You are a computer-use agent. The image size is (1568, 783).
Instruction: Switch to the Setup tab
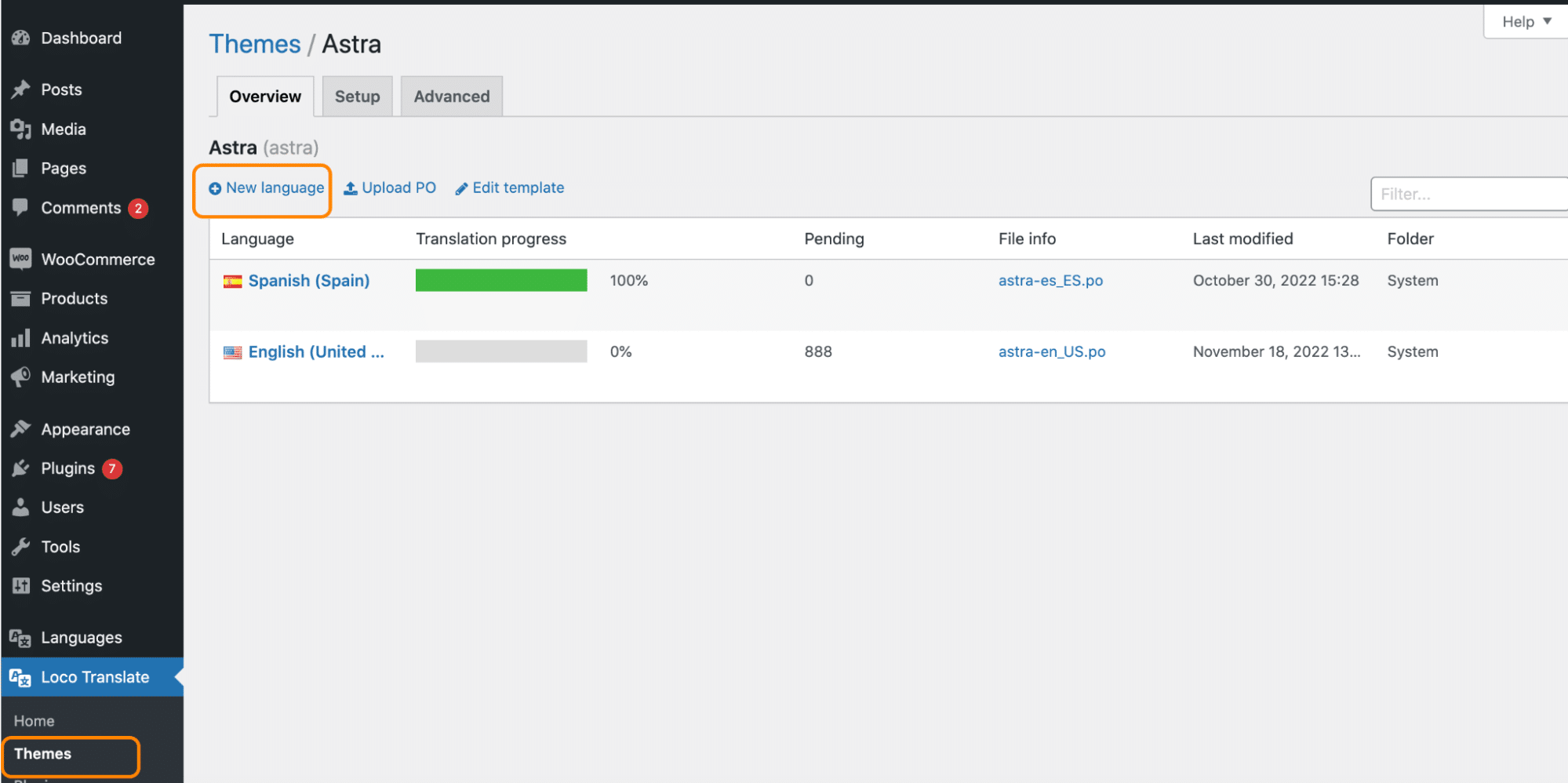(357, 97)
